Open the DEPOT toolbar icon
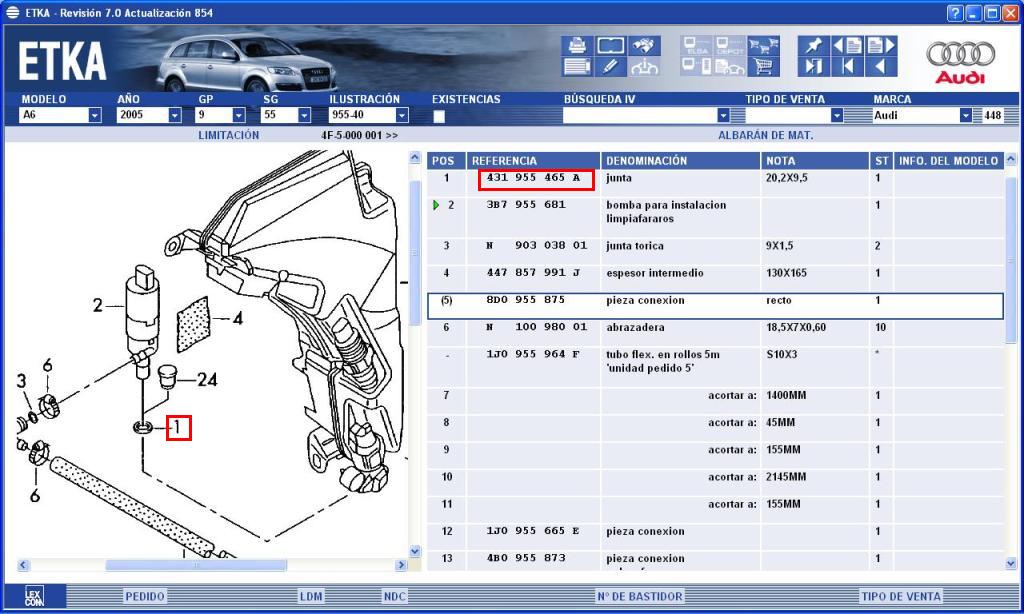The width and height of the screenshot is (1024, 614). tap(729, 45)
